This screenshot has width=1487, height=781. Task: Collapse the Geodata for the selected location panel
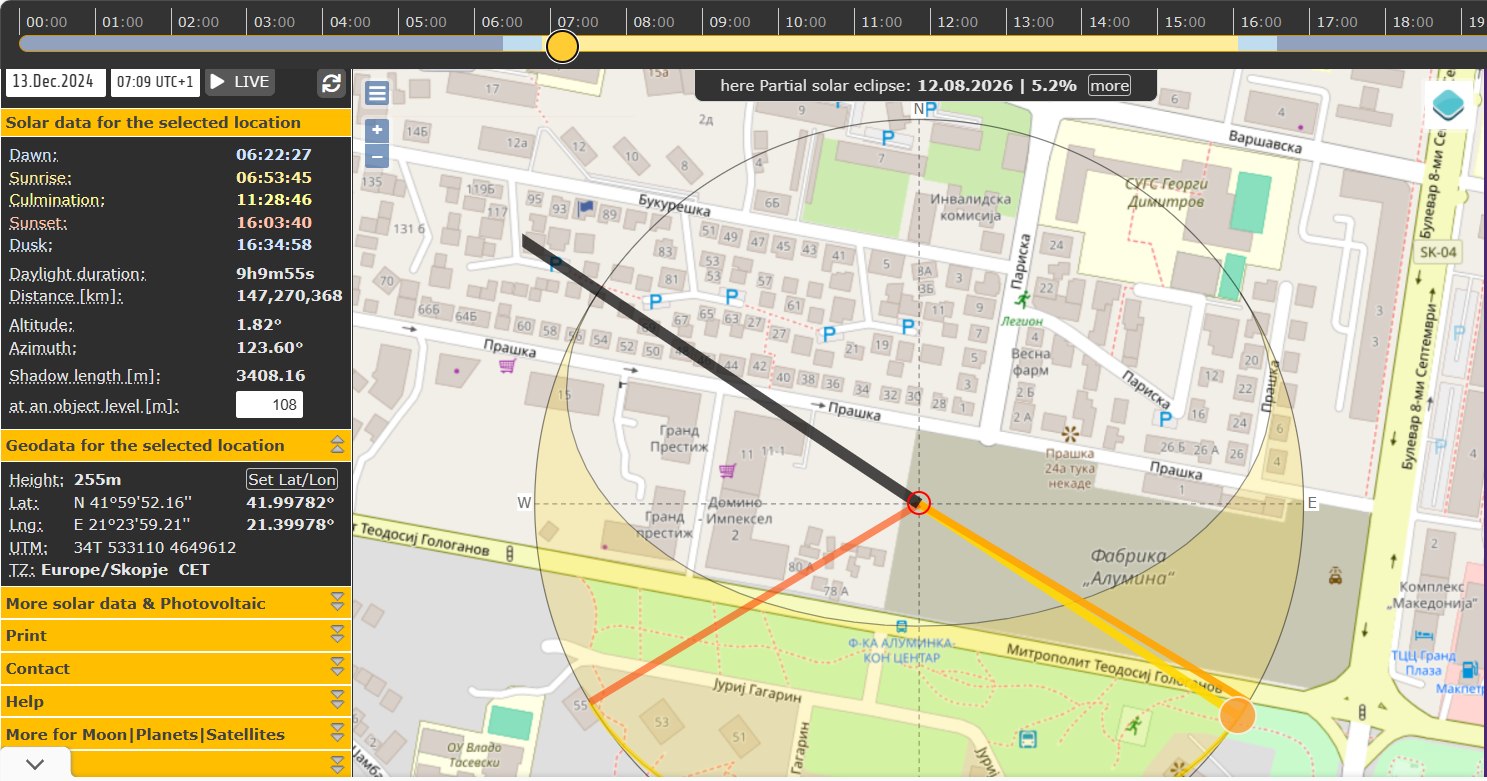[x=337, y=445]
